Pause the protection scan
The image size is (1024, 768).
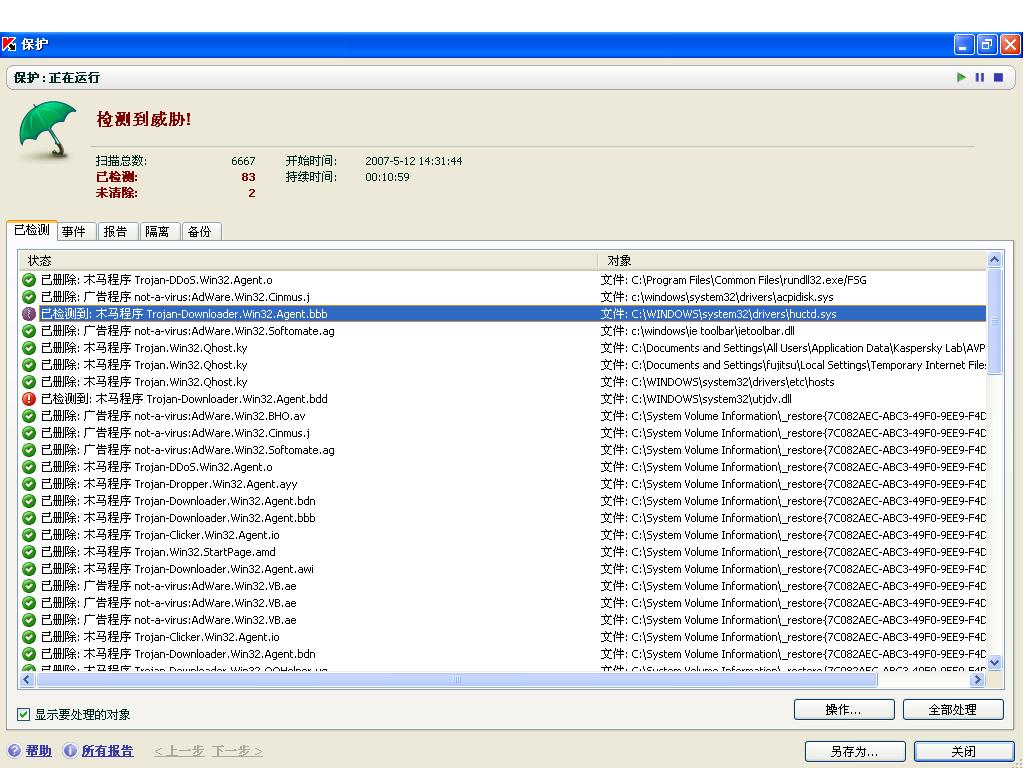click(x=980, y=77)
